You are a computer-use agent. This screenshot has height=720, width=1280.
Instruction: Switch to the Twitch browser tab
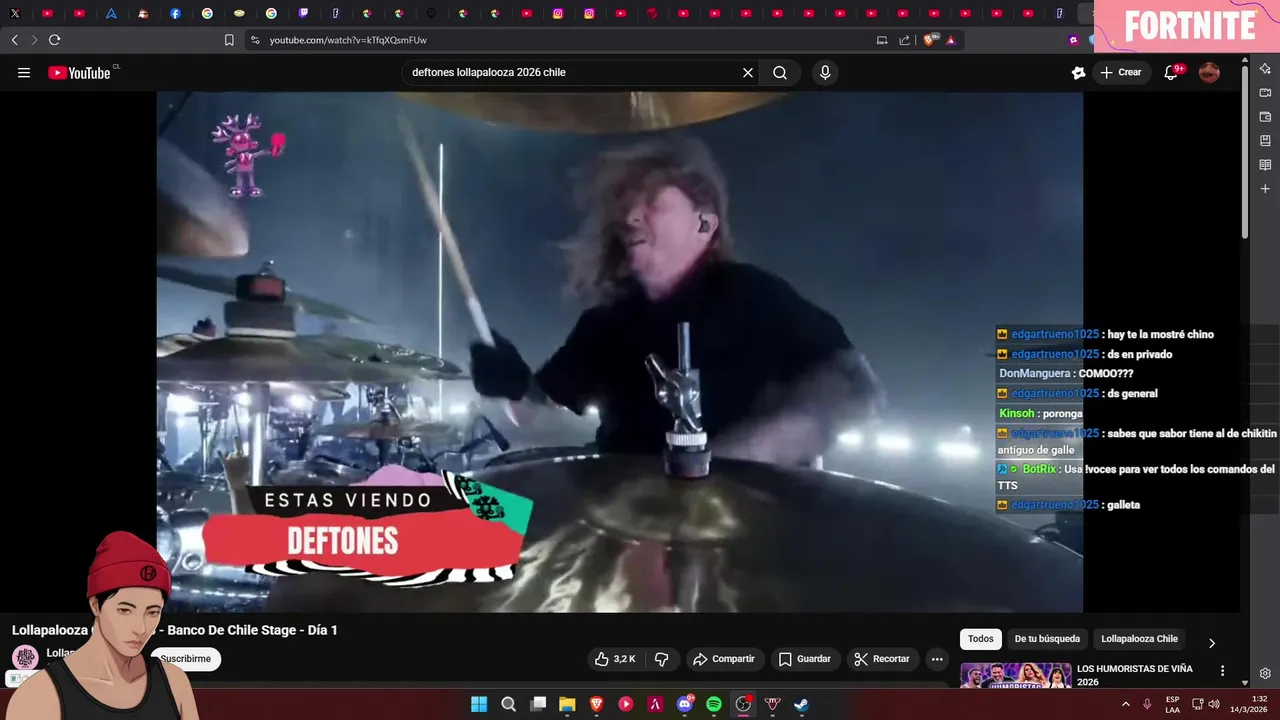coord(303,13)
